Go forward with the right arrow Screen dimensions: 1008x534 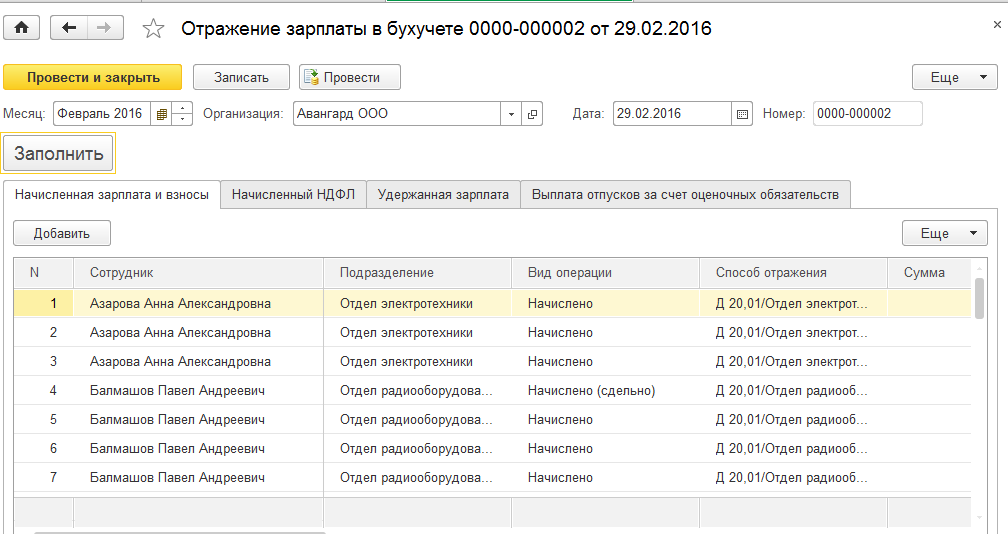tap(103, 28)
